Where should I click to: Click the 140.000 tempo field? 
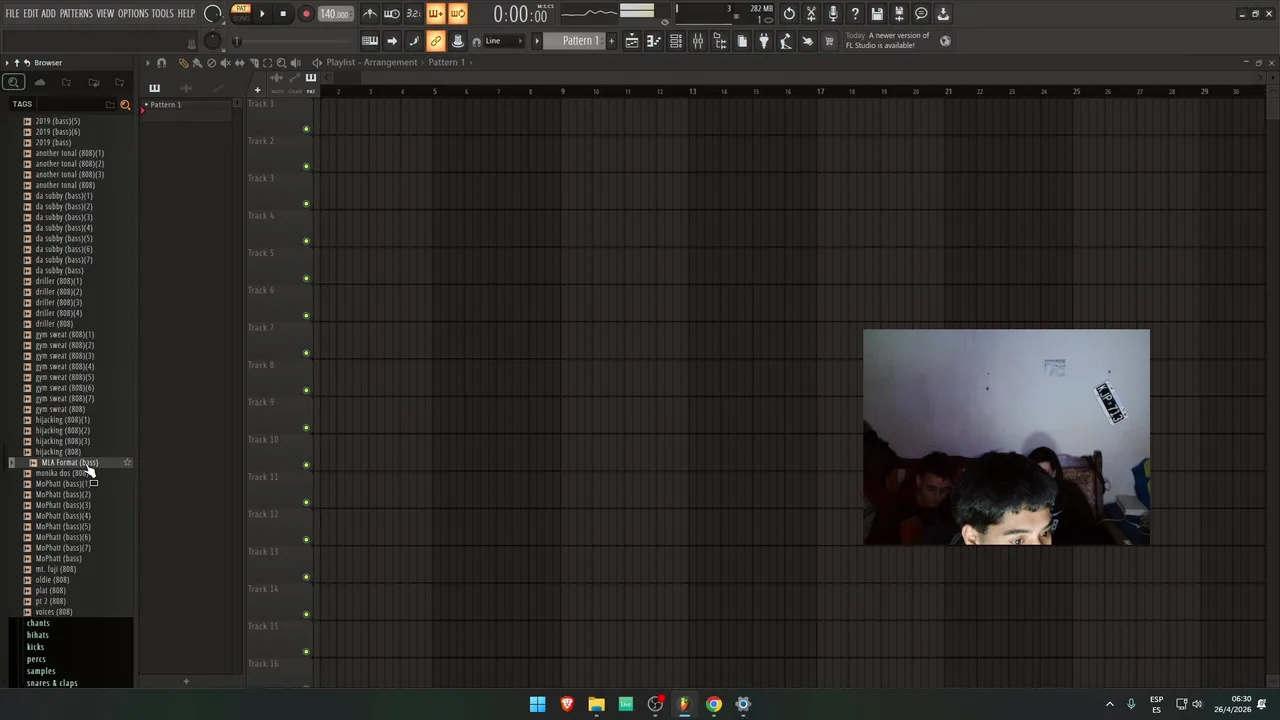pos(335,14)
